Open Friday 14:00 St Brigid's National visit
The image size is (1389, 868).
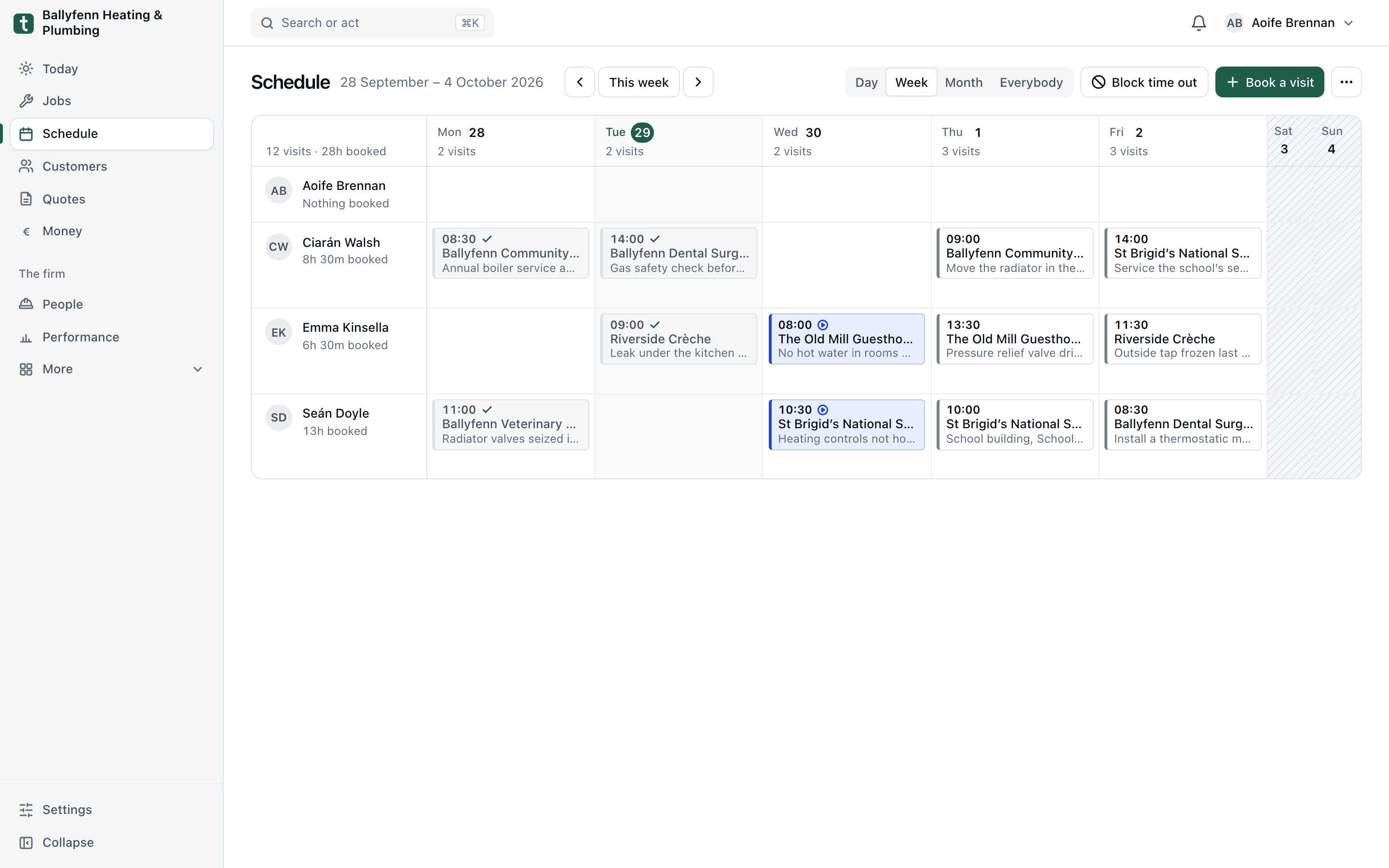(x=1183, y=253)
